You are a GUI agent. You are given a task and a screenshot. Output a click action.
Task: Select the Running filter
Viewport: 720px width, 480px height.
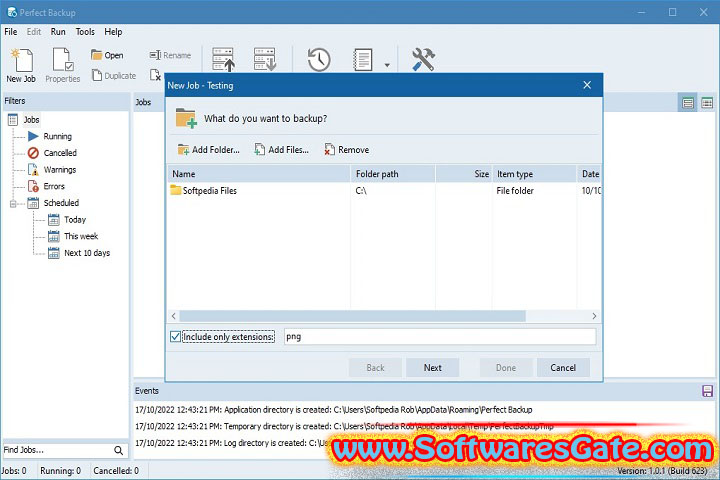pos(57,136)
